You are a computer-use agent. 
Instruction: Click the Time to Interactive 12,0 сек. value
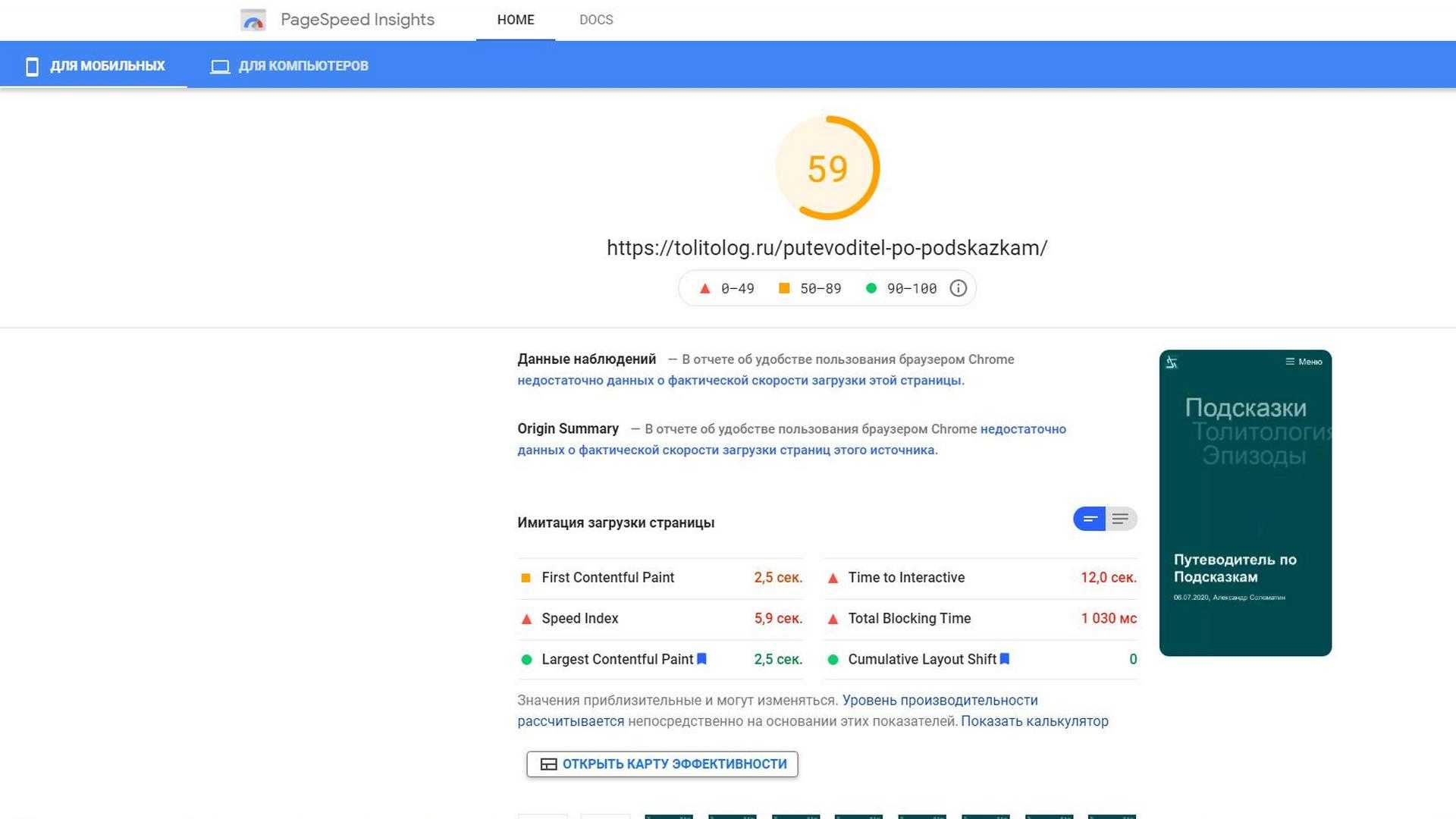point(1109,578)
